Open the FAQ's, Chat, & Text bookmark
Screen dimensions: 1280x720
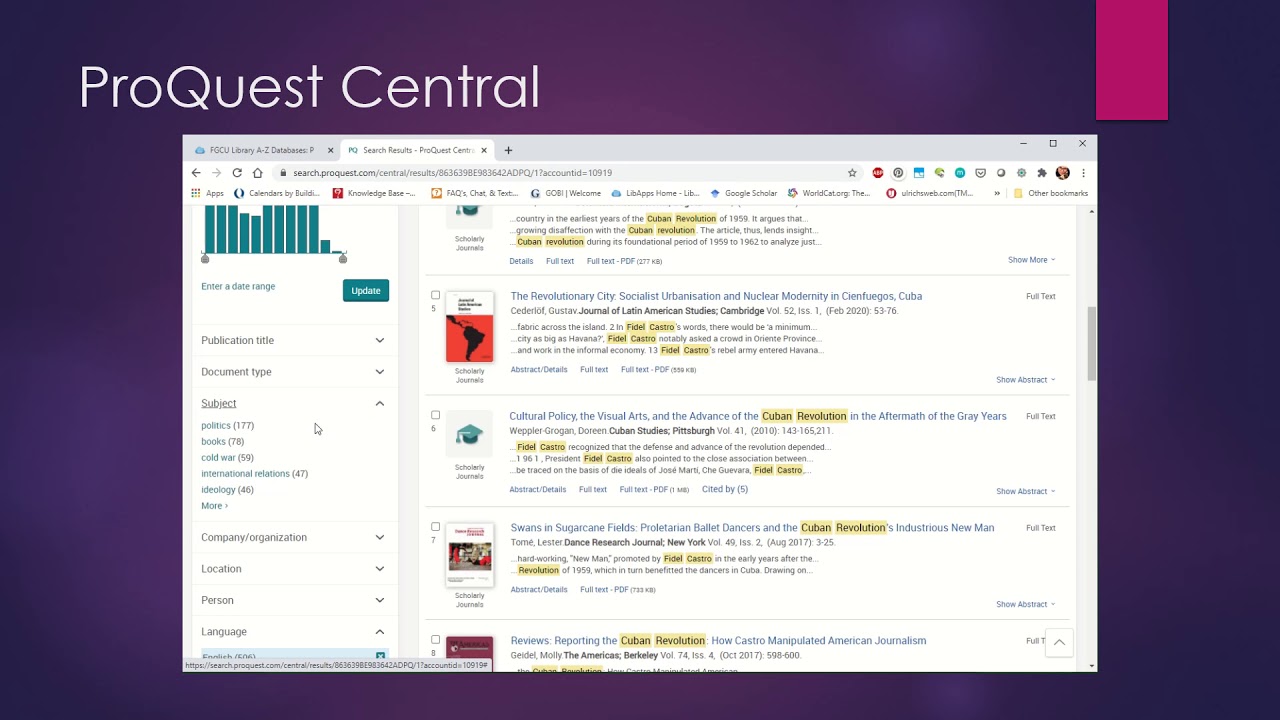point(475,193)
